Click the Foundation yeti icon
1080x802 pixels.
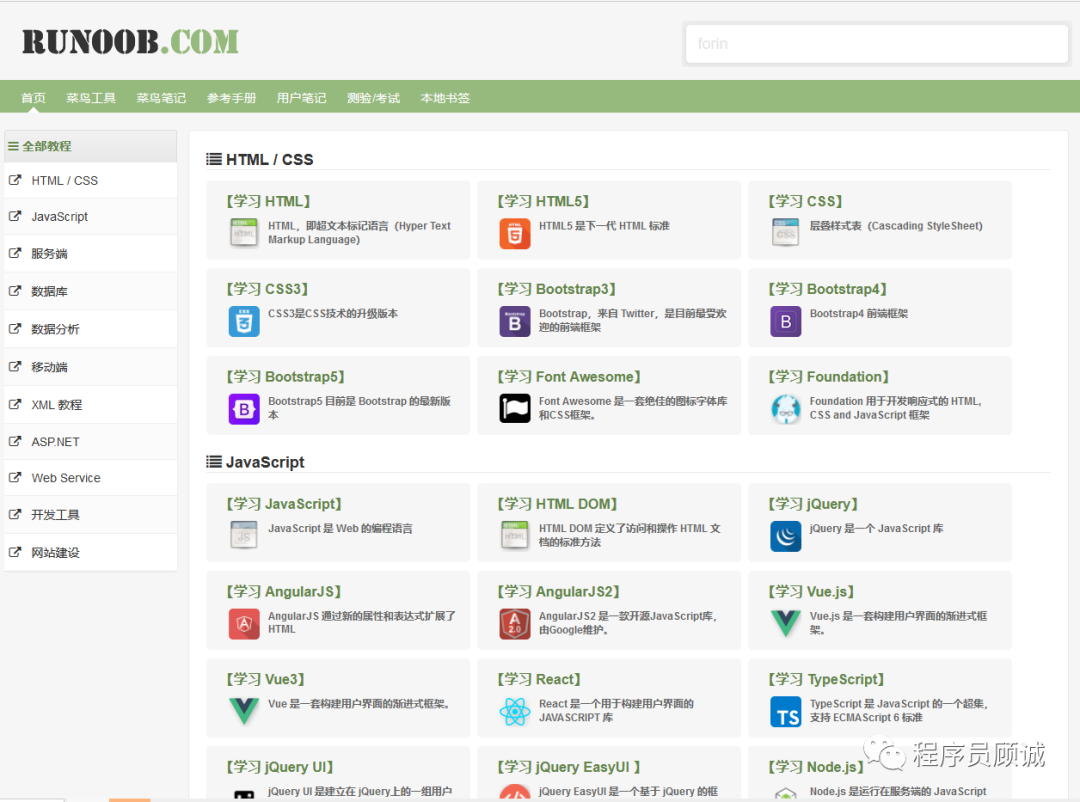coord(785,409)
